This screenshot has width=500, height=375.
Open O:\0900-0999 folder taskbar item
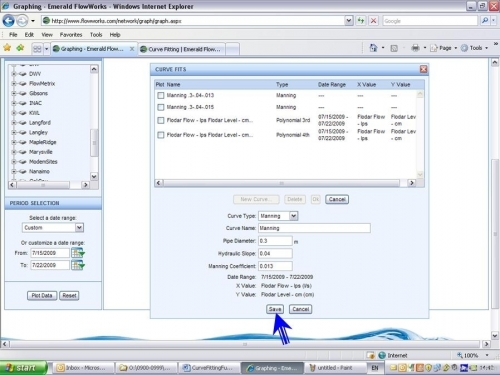tap(146, 368)
